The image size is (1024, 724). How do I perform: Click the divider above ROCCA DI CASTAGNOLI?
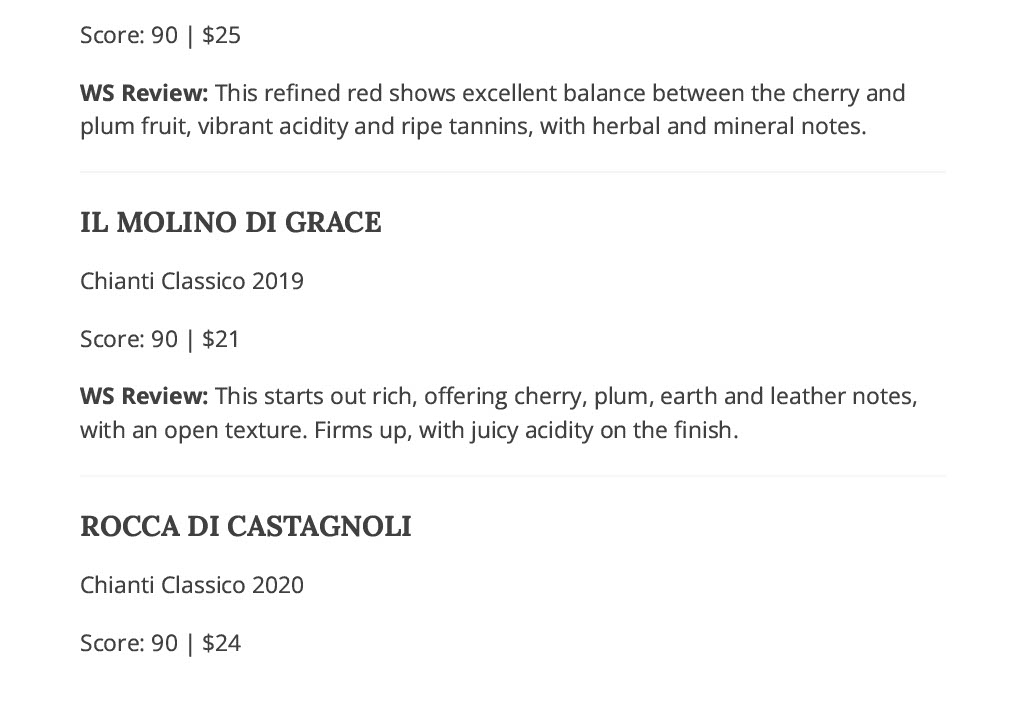click(x=513, y=477)
